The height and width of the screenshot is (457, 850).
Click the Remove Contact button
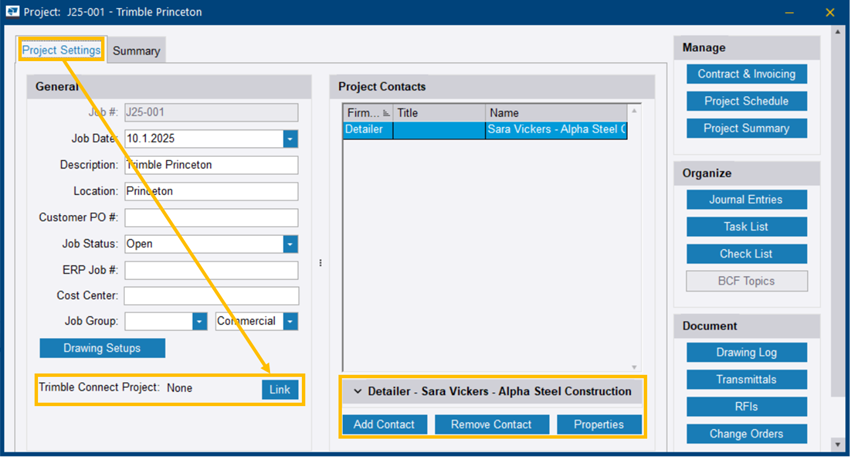click(492, 424)
